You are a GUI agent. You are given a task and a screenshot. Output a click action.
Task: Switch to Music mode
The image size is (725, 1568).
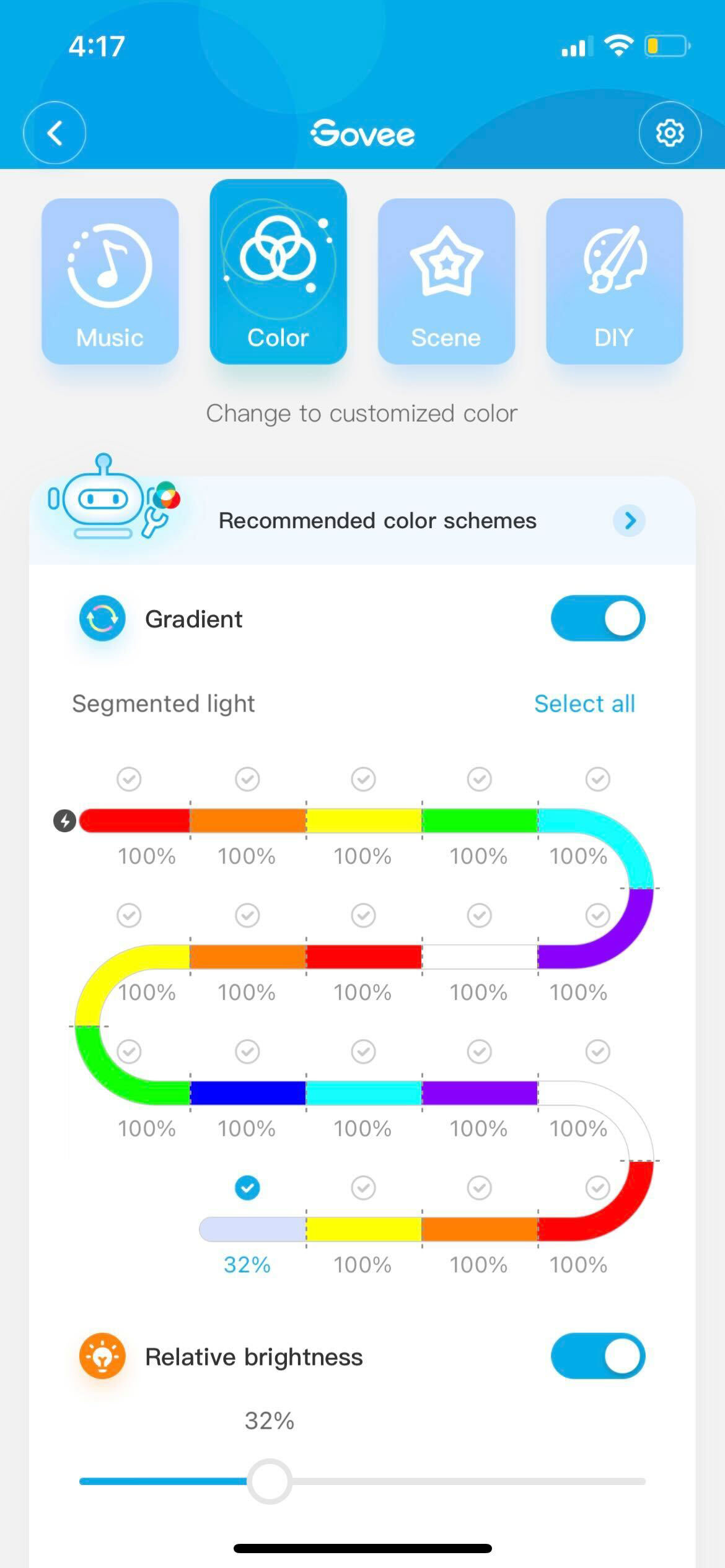tap(110, 281)
